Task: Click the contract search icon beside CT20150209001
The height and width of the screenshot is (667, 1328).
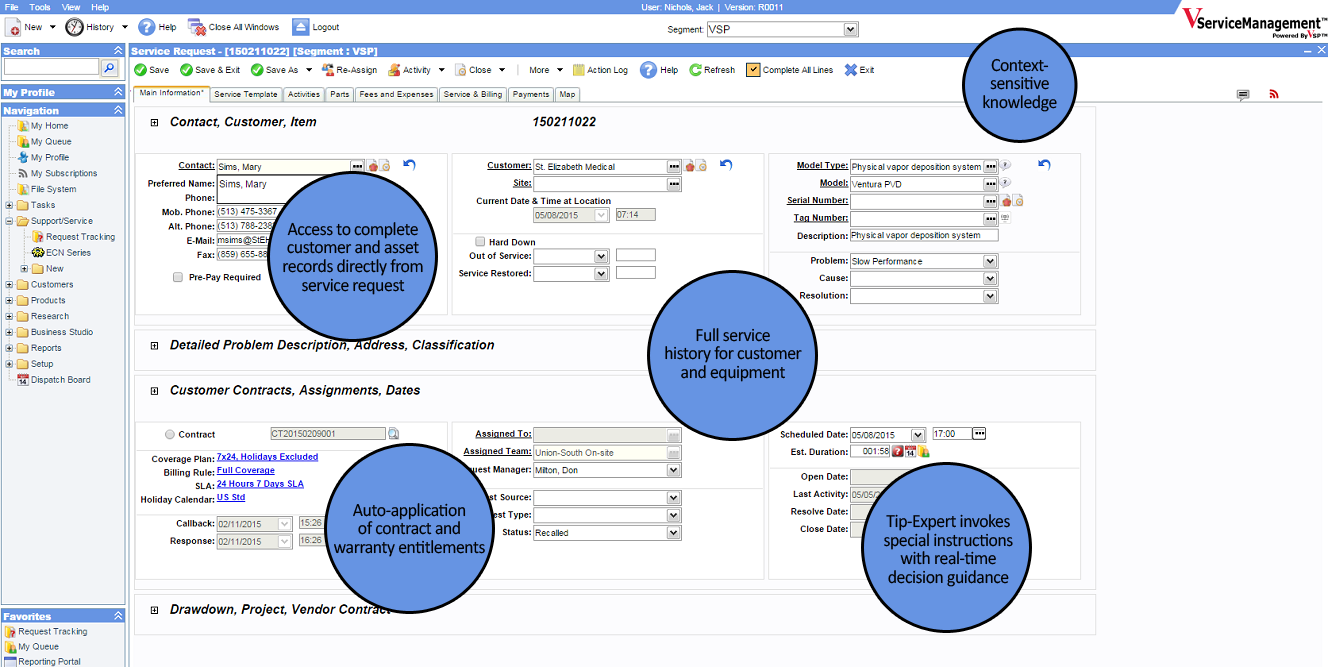Action: coord(393,434)
